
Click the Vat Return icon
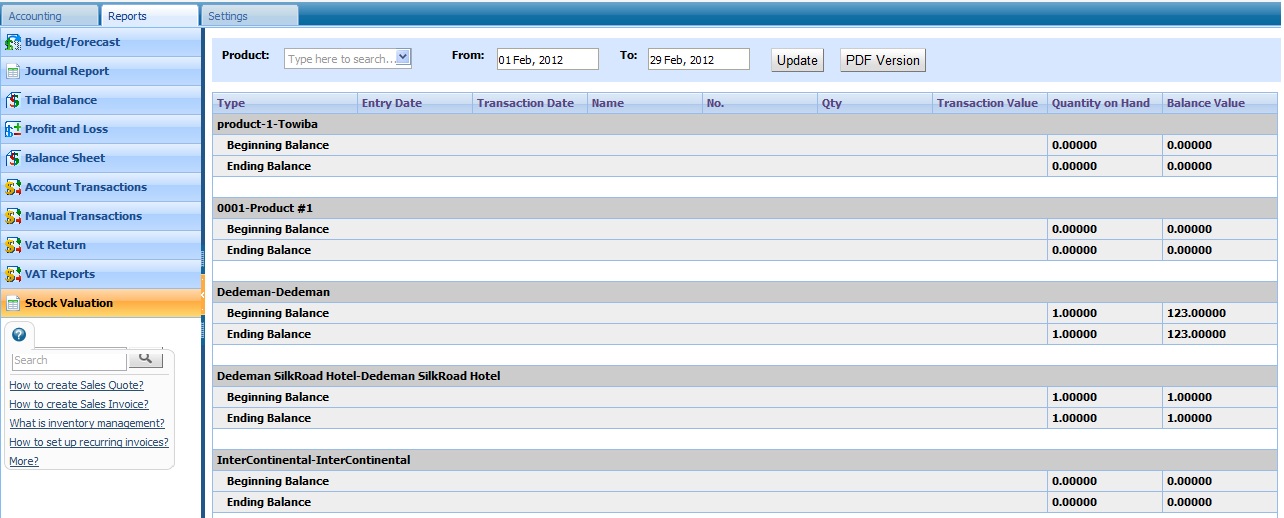(x=13, y=246)
